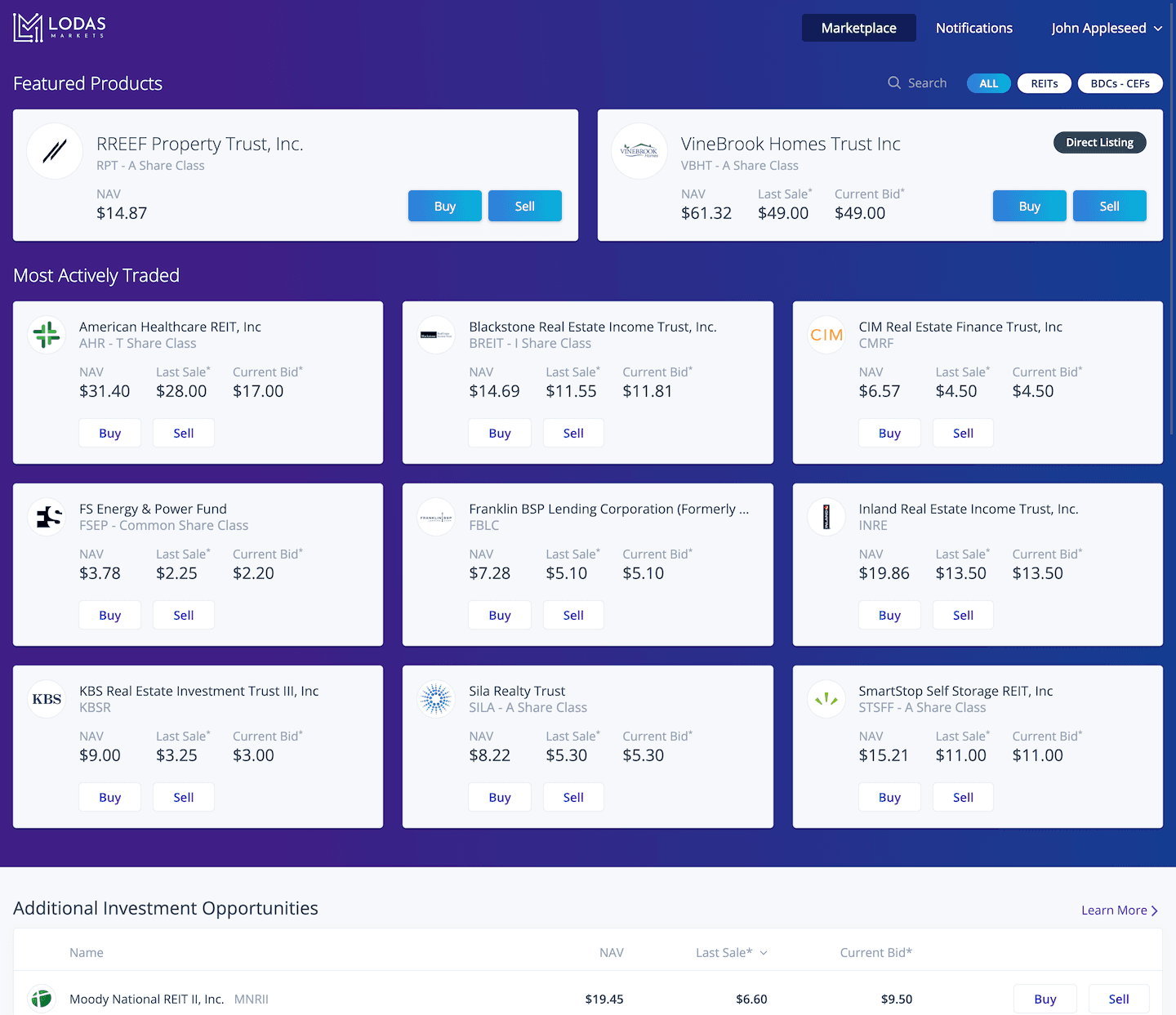Click the SmartStop Self Storage REIT logo
Screen dimensions: 1176x1015
coord(826,699)
